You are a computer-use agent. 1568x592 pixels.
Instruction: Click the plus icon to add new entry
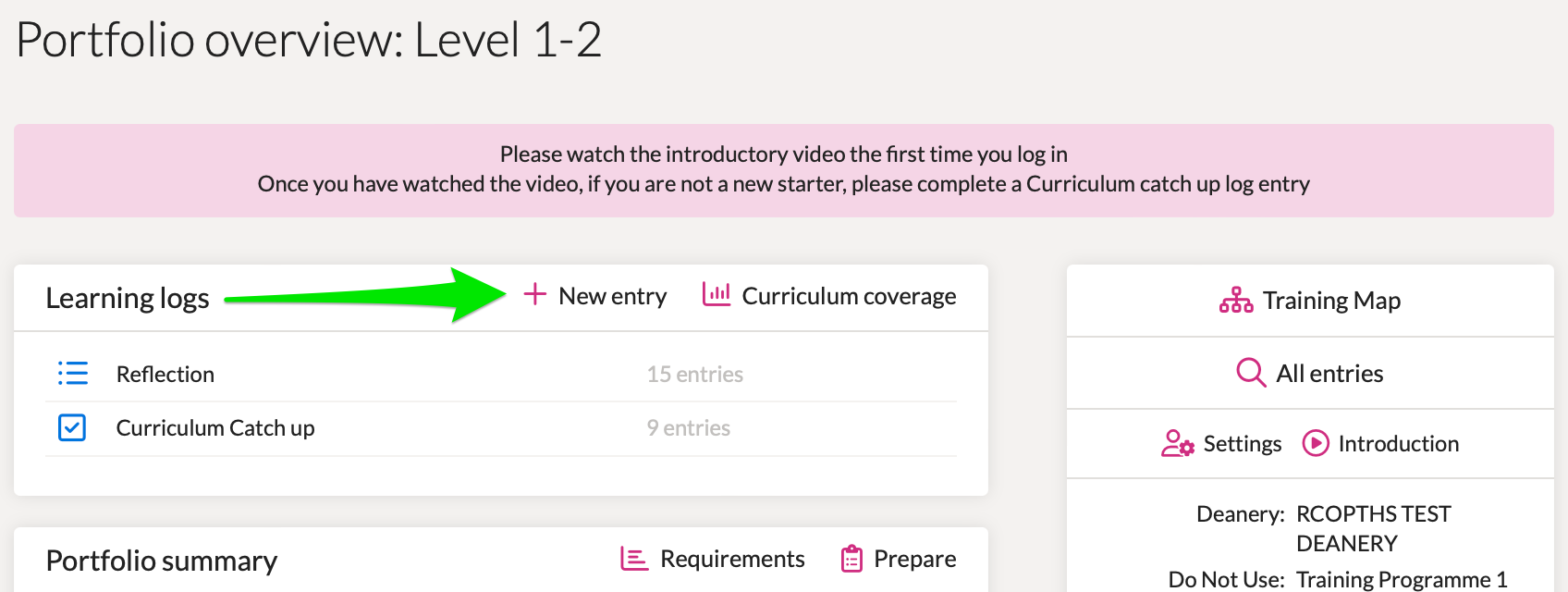click(x=534, y=295)
